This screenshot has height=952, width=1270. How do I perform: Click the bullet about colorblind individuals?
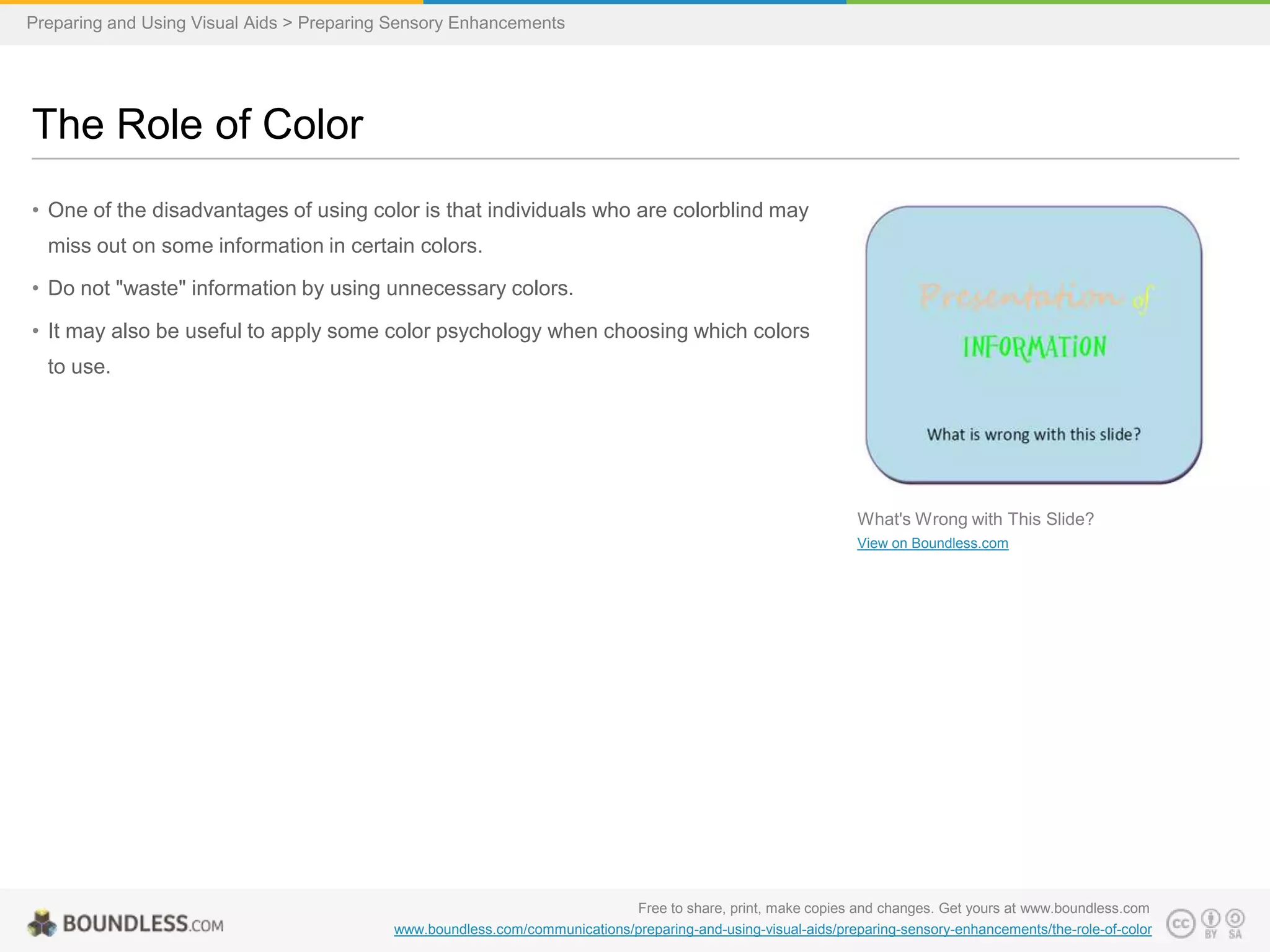pyautogui.click(x=428, y=227)
